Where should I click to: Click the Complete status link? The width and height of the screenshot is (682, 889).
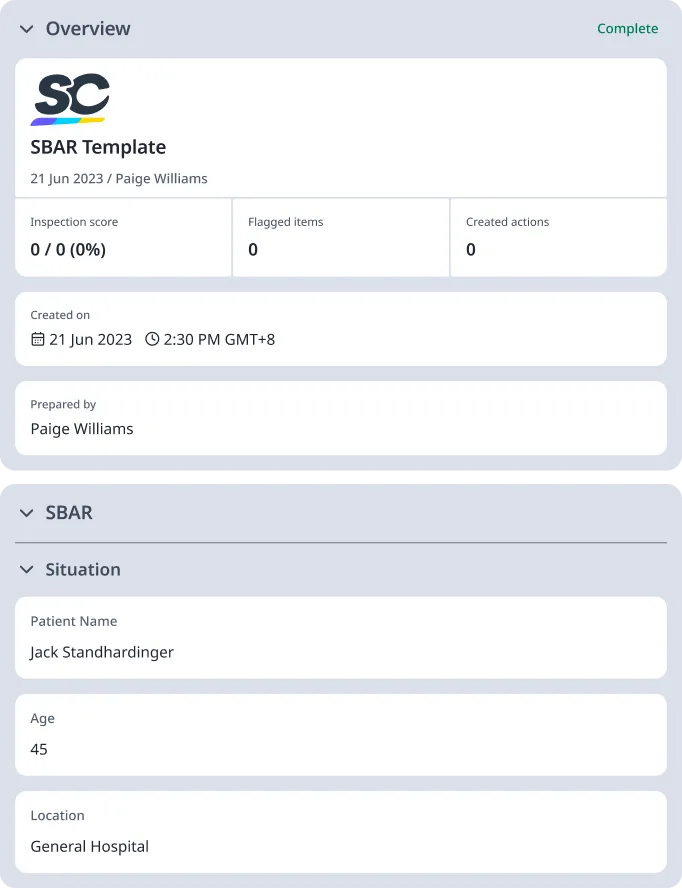click(x=627, y=29)
